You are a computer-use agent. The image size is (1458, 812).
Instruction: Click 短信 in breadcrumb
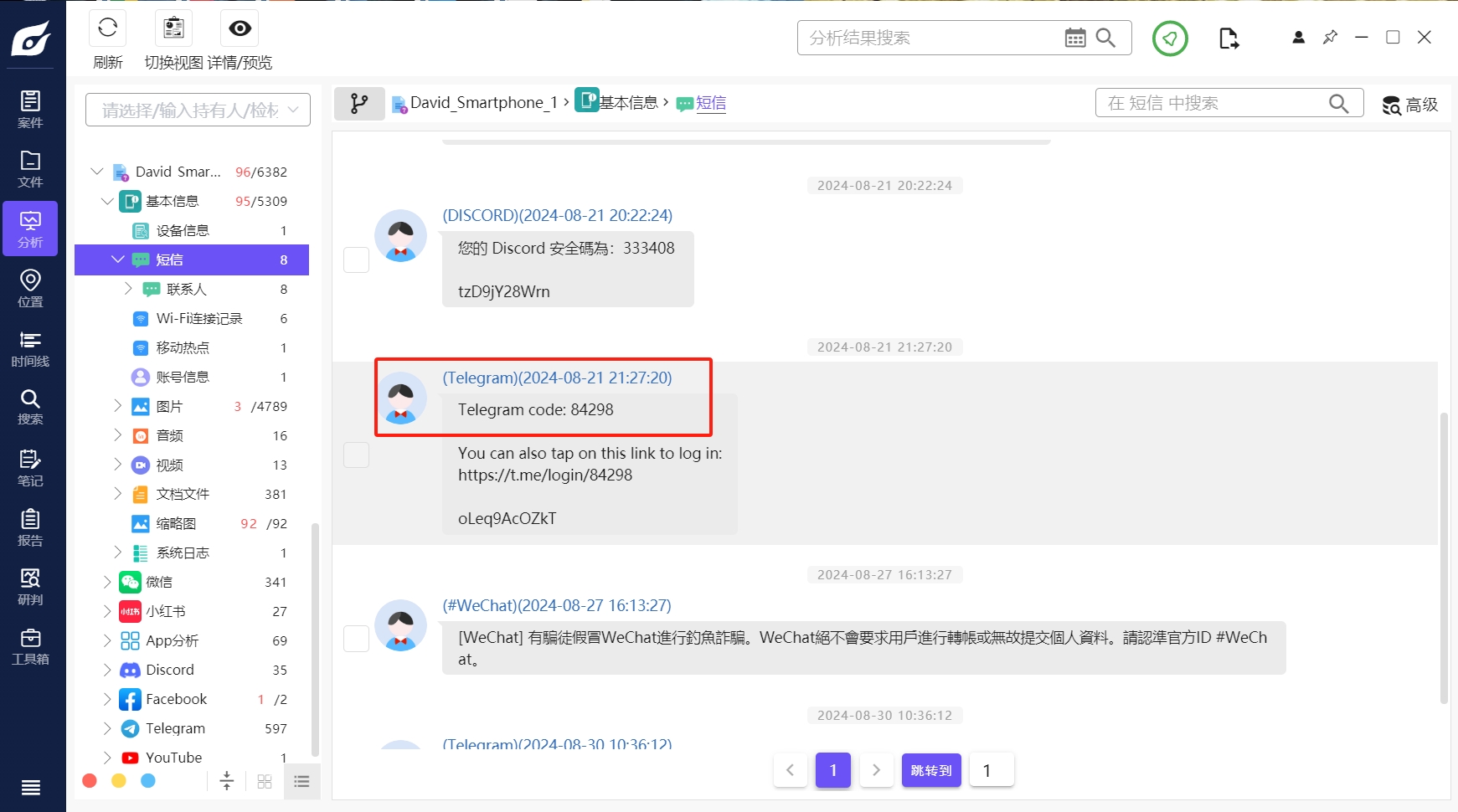click(711, 103)
